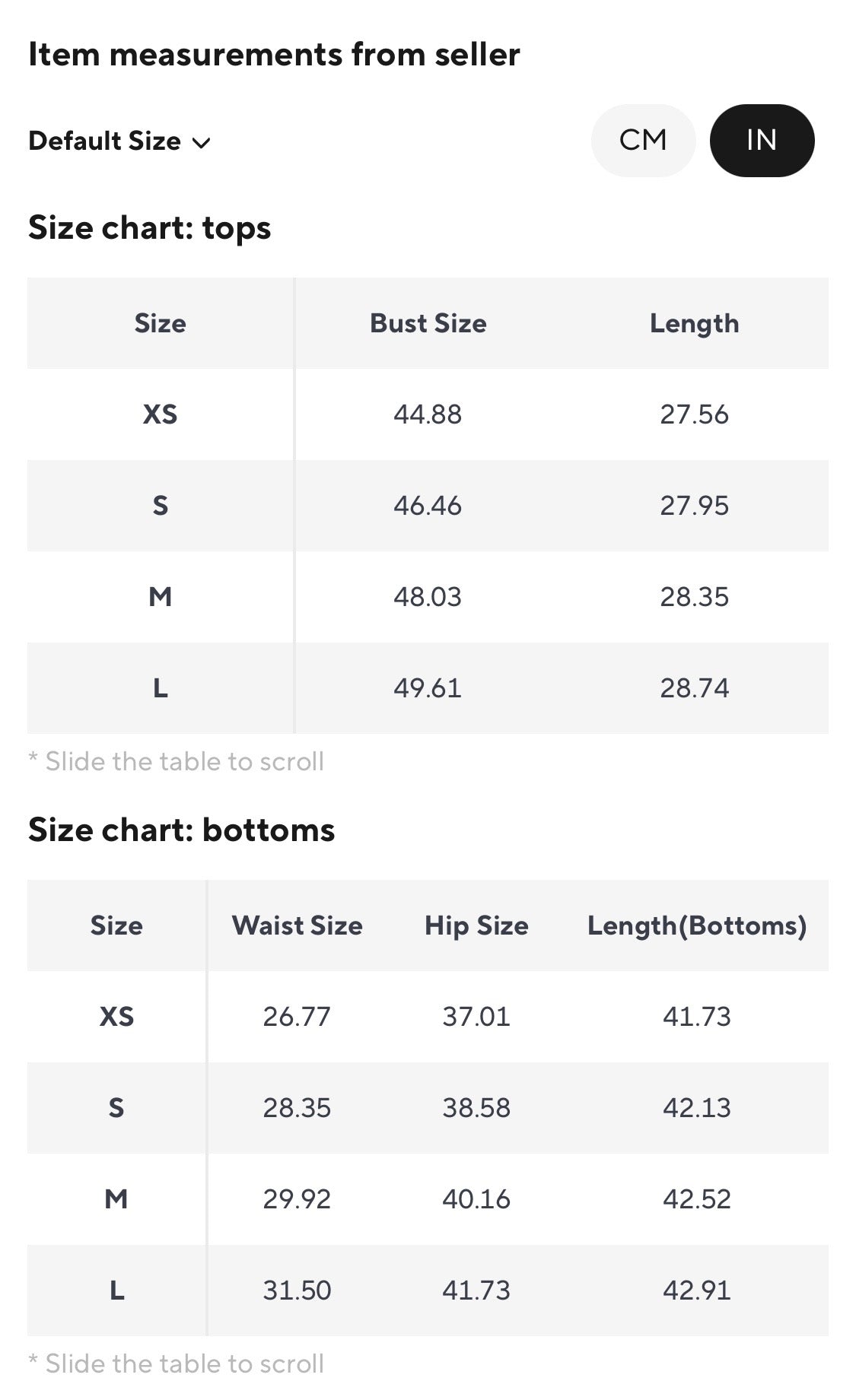This screenshot has width=856, height=1400.
Task: Click the 'Size chart: bottoms' heading
Action: [182, 830]
